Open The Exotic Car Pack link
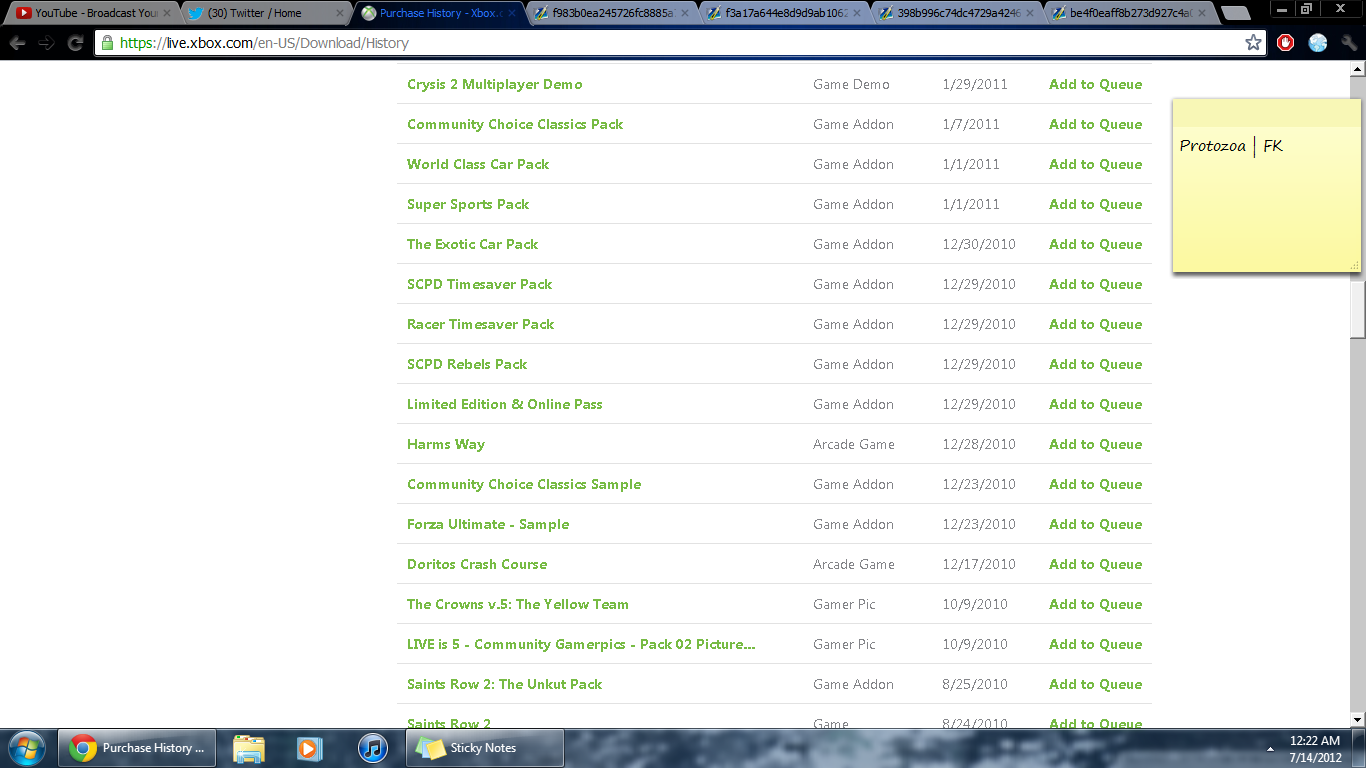 pos(472,244)
